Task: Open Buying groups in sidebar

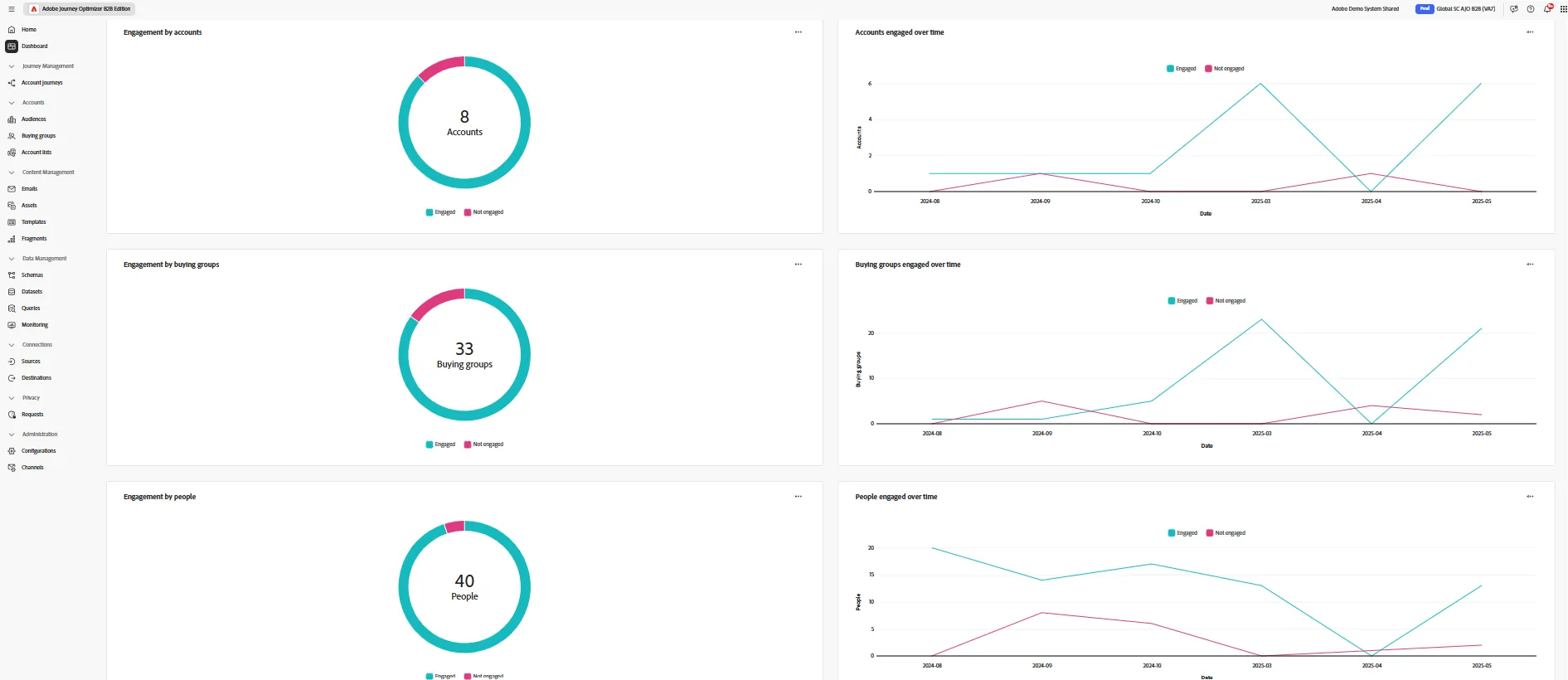Action: (x=31, y=136)
